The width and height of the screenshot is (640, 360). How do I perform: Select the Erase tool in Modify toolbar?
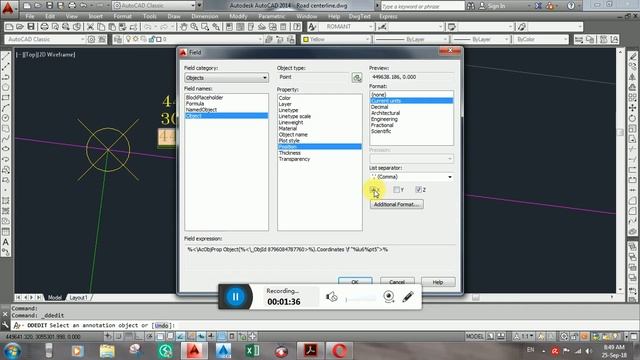pos(633,56)
